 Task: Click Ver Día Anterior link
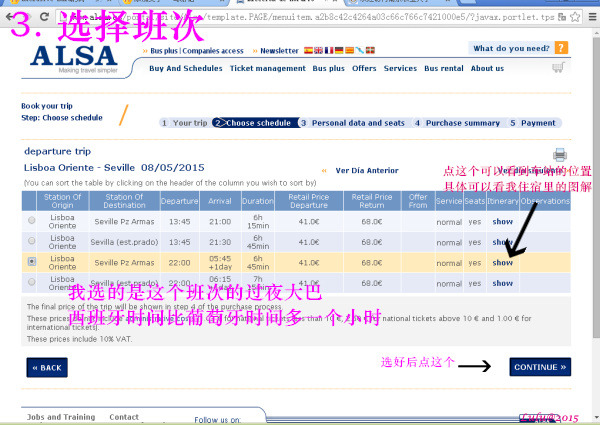(368, 170)
